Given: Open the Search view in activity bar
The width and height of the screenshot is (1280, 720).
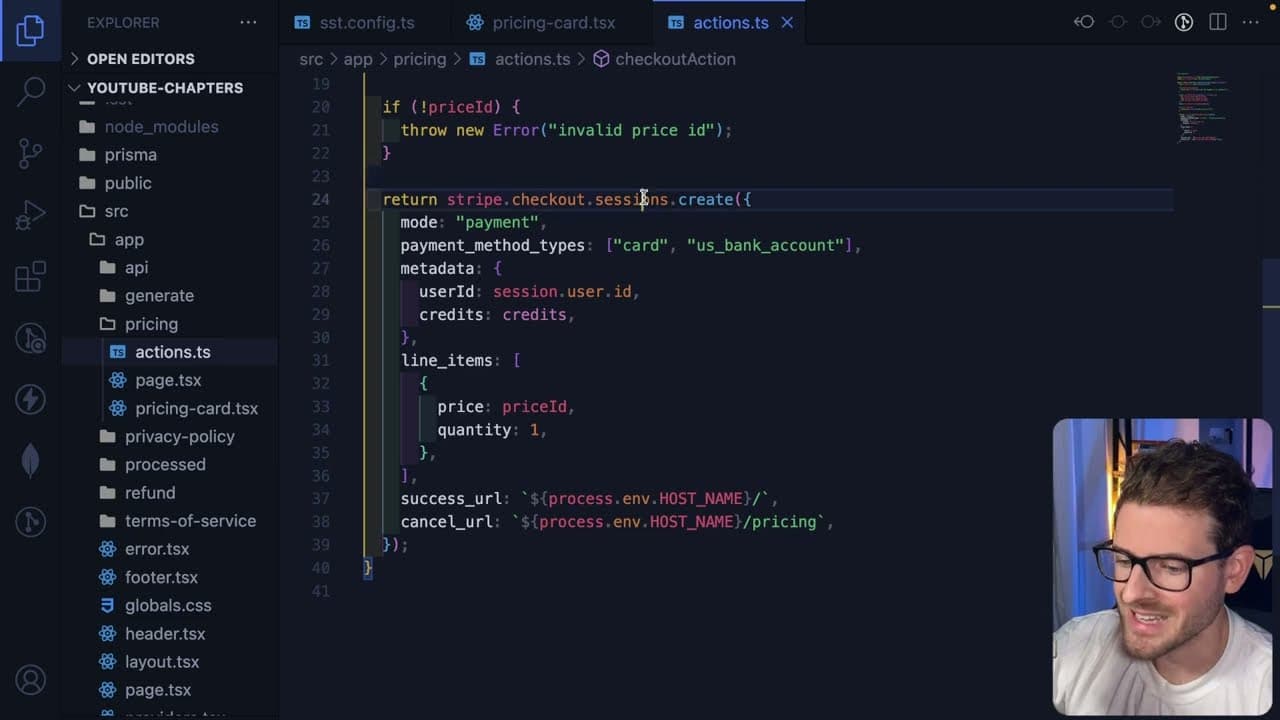Looking at the screenshot, I should 30,91.
